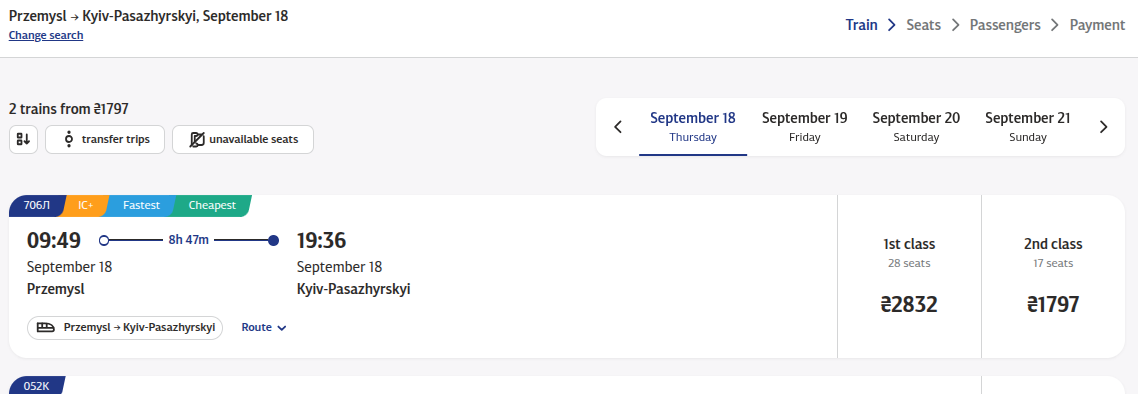The height and width of the screenshot is (394, 1138).
Task: Click the IC+ train badge
Action: coord(84,205)
